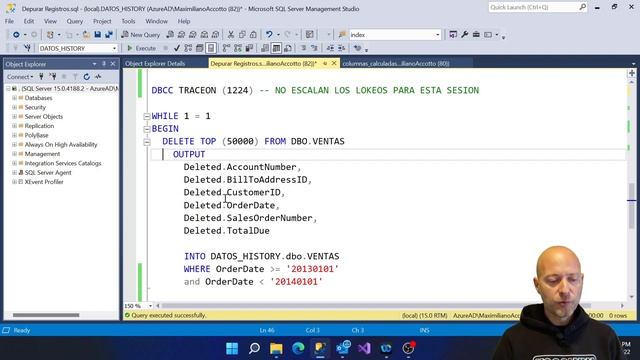Viewport: 640px width, 360px height.
Task: Open the 150 % zoom dropdown
Action: [x=150, y=306]
